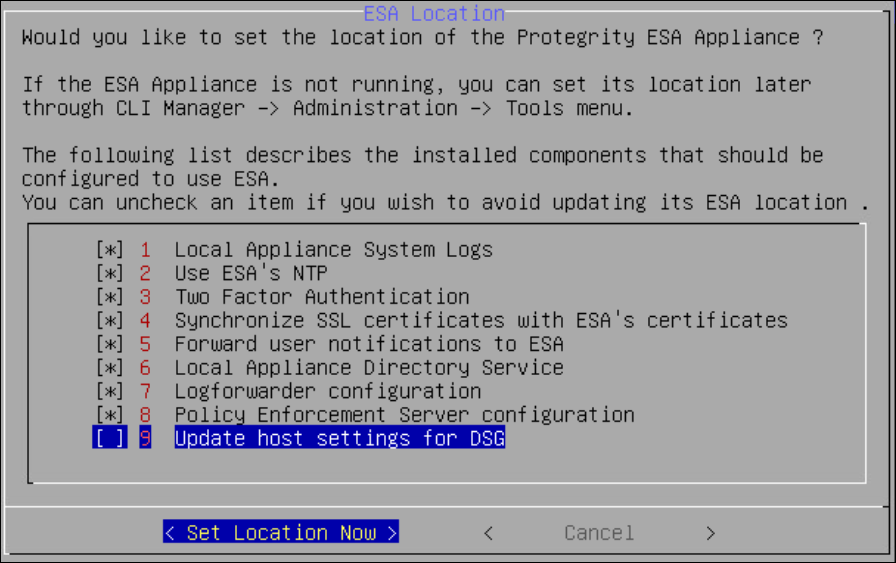Click the highlighted number 9 hotkey

point(145,438)
